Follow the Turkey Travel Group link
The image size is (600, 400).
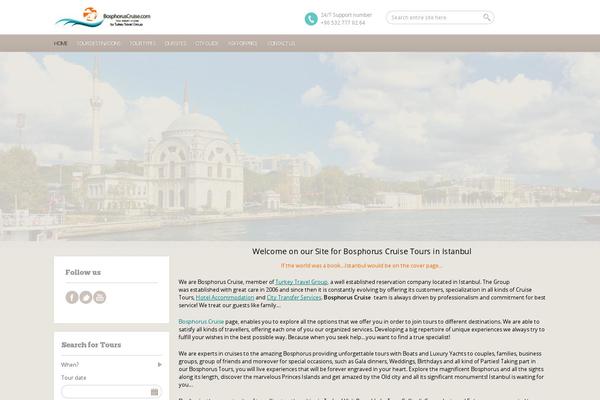302,282
